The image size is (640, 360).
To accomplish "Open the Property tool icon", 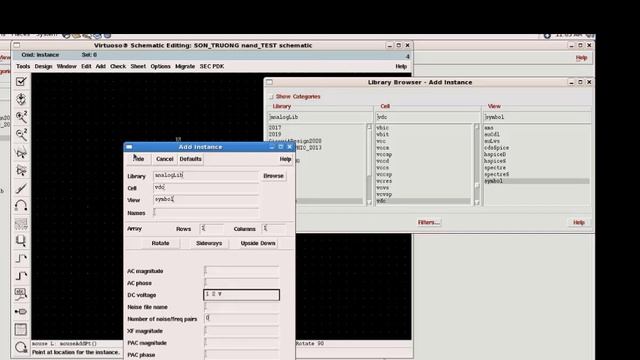I will pyautogui.click(x=21, y=223).
